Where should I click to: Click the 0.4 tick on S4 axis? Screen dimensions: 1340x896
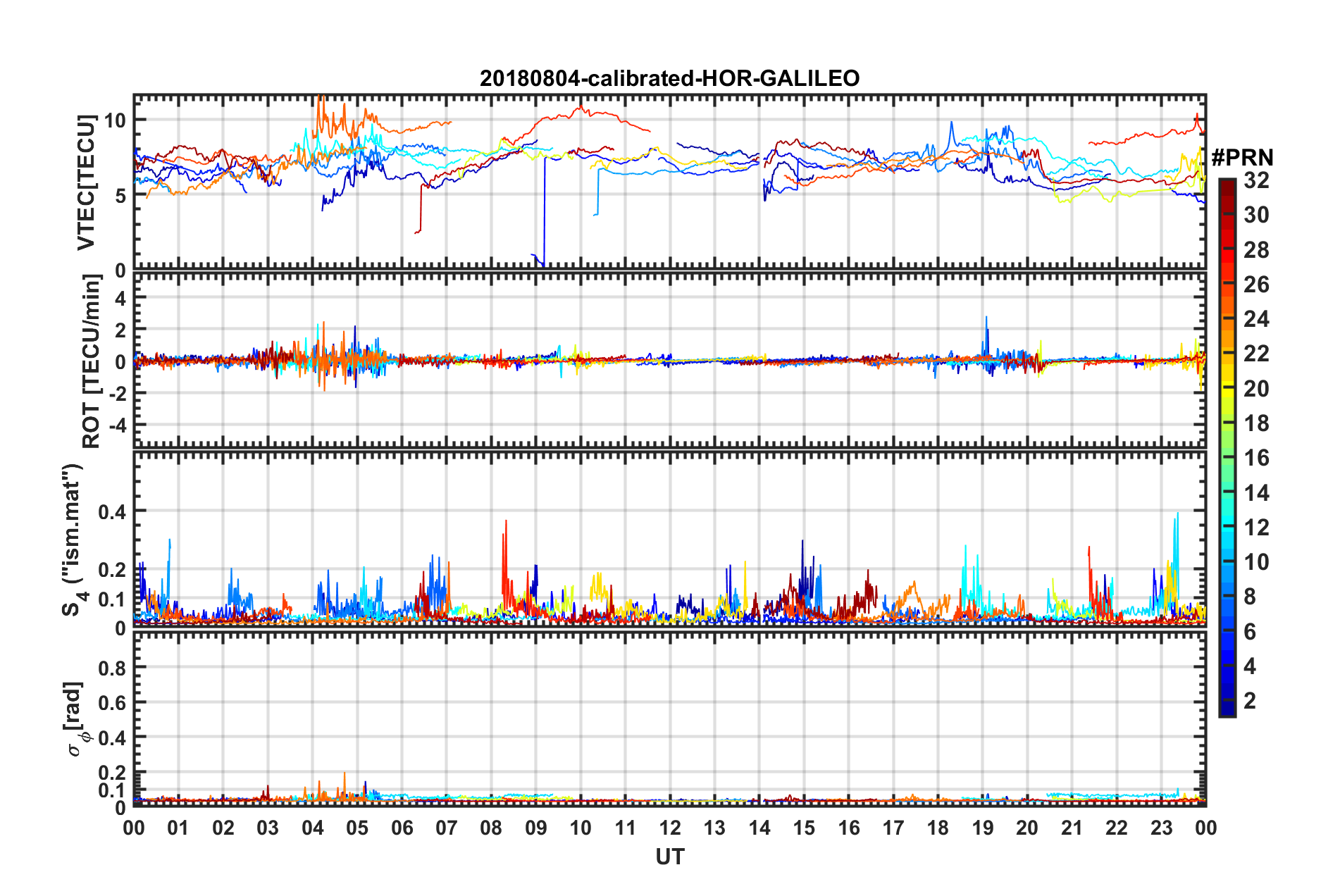click(x=113, y=512)
